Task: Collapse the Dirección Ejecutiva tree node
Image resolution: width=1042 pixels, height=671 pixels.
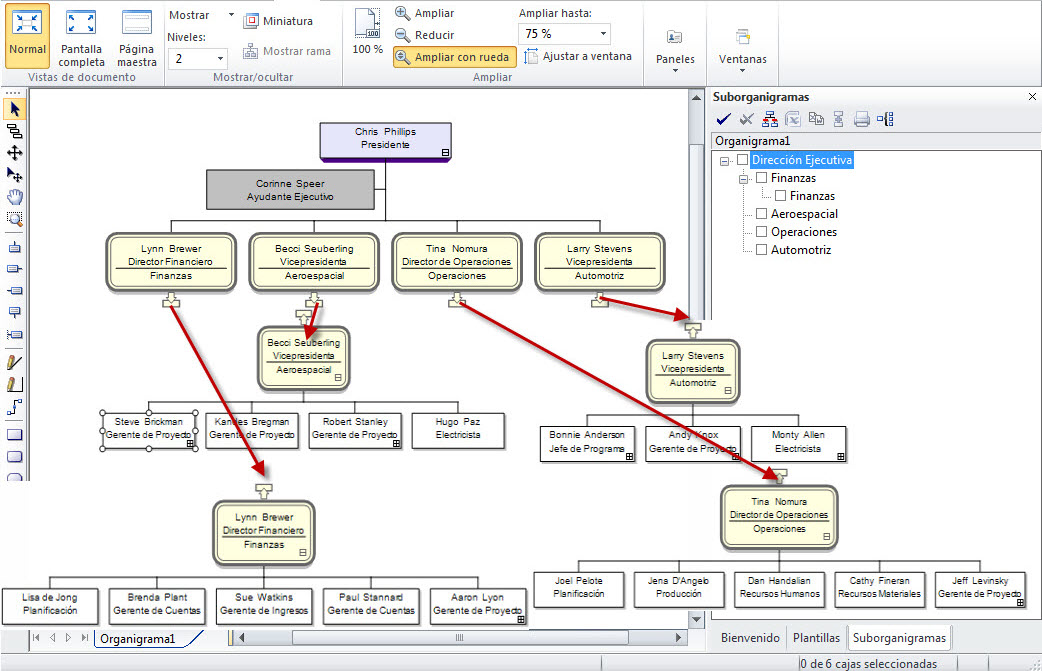Action: pyautogui.click(x=724, y=160)
